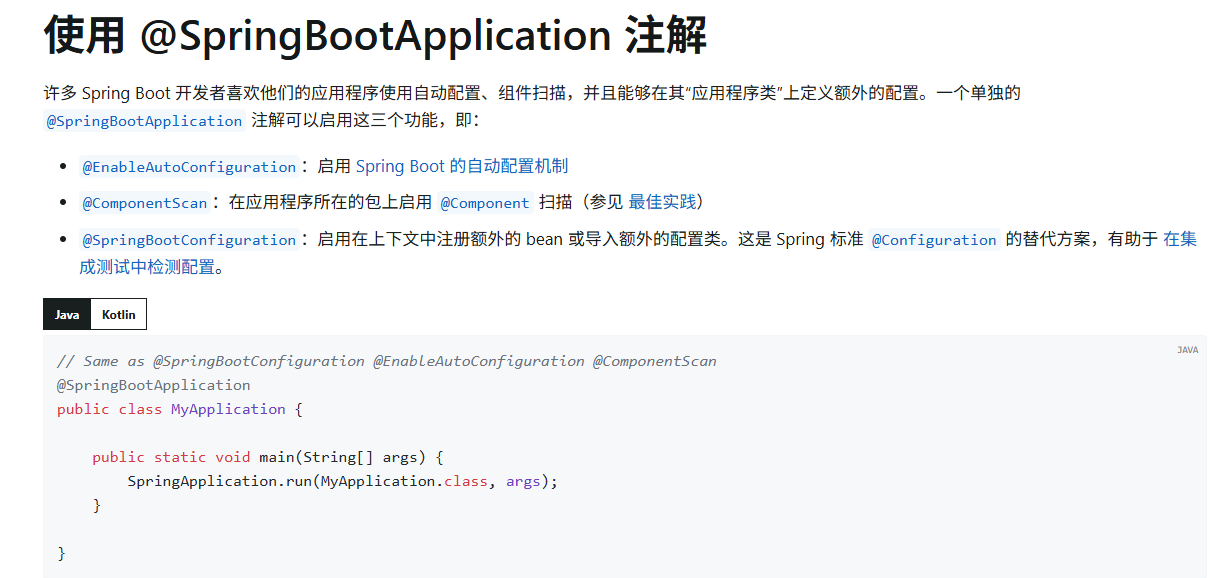Open the Spring Boot 的自动配置机制 link
The width and height of the screenshot is (1210, 578).
462,166
